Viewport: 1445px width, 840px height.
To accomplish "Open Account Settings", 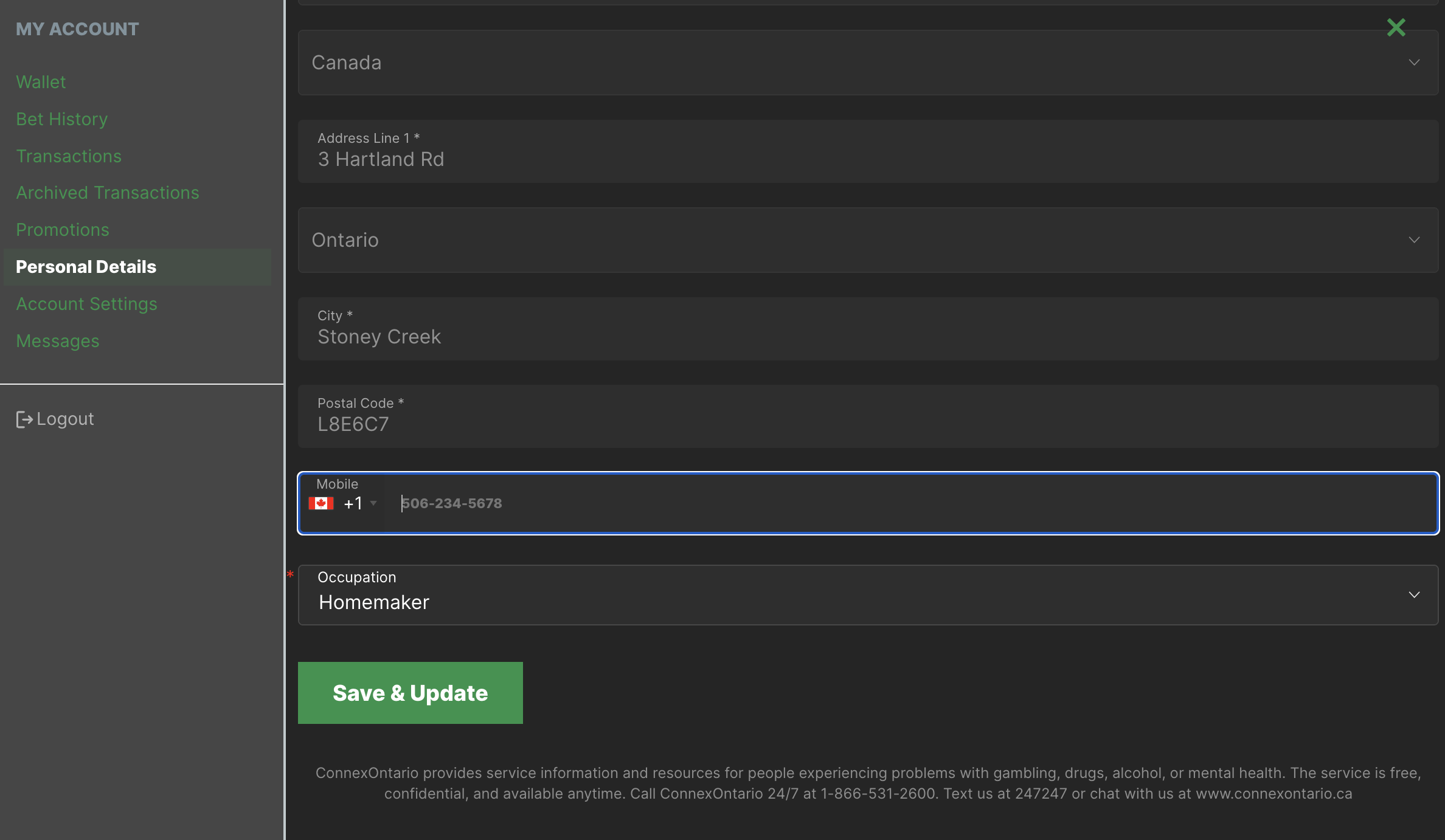I will [x=86, y=304].
